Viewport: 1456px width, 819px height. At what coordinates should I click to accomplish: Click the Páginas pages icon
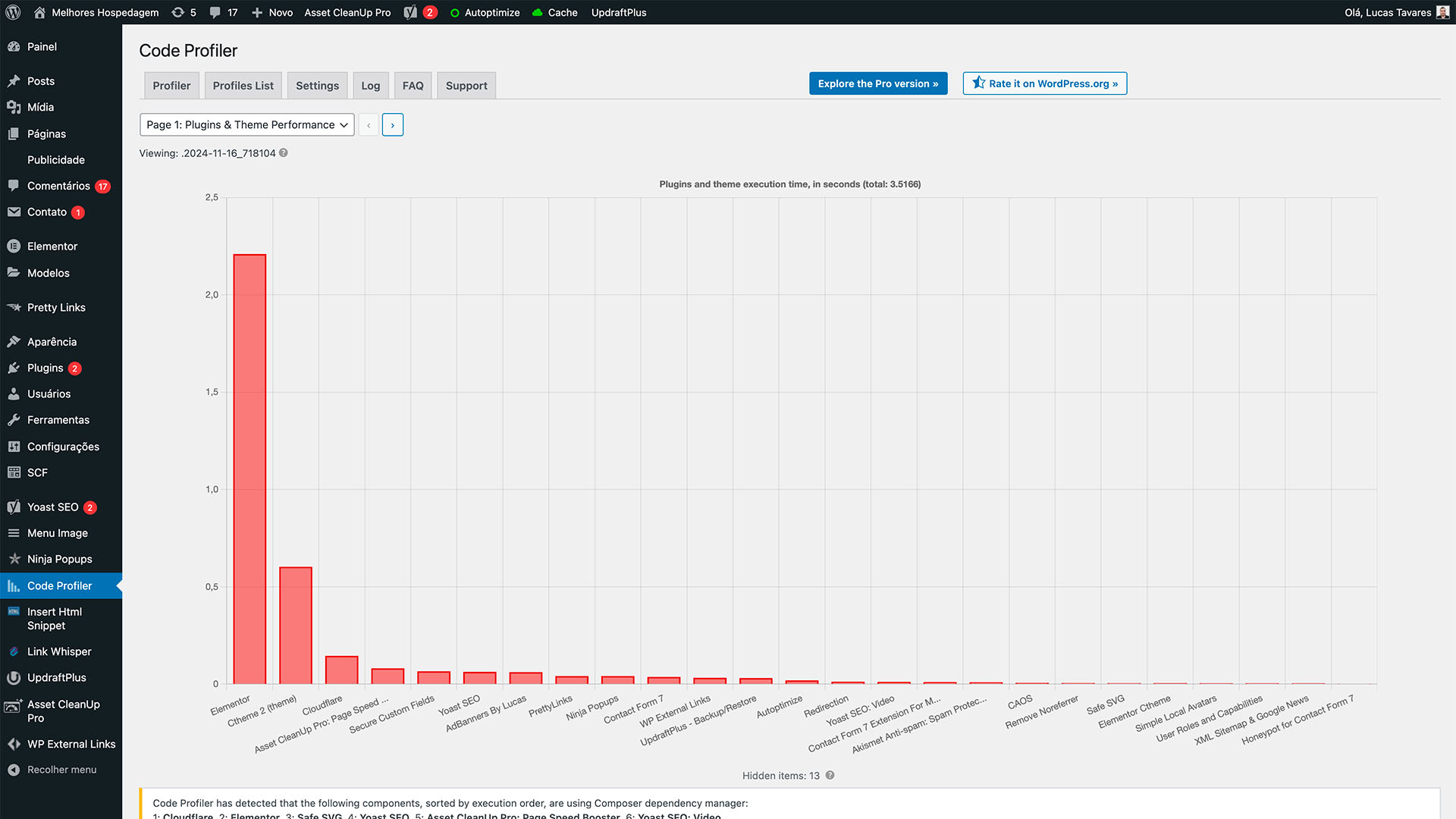[x=14, y=133]
